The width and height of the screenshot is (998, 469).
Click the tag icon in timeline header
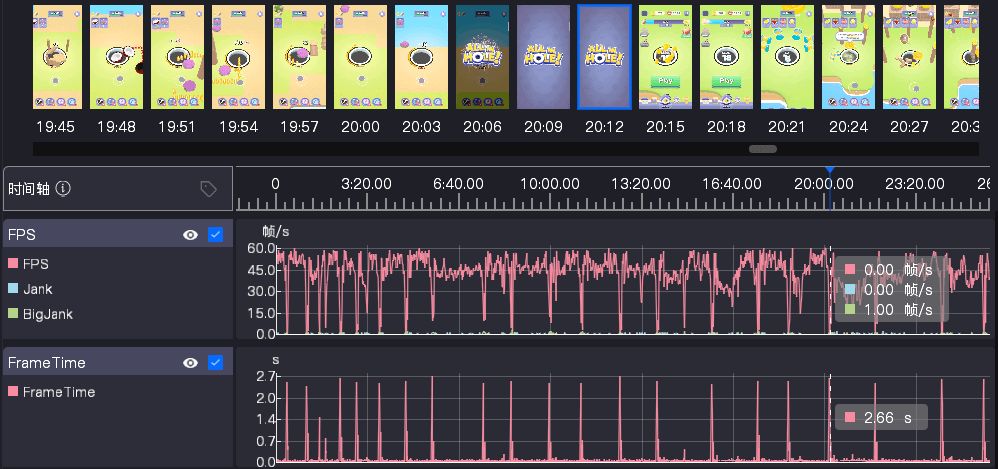(208, 188)
